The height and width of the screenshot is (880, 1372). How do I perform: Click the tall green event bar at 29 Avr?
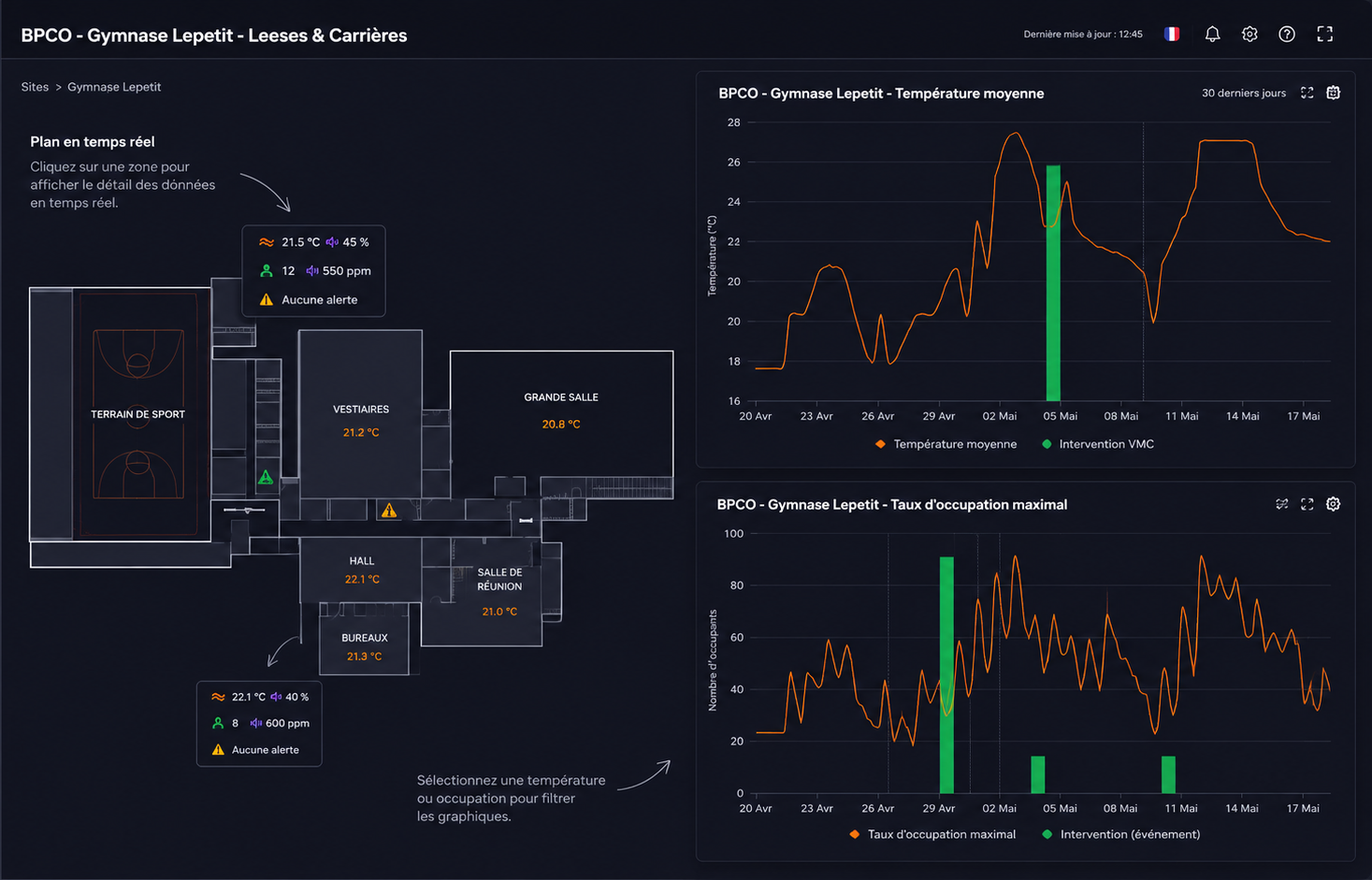pyautogui.click(x=946, y=675)
